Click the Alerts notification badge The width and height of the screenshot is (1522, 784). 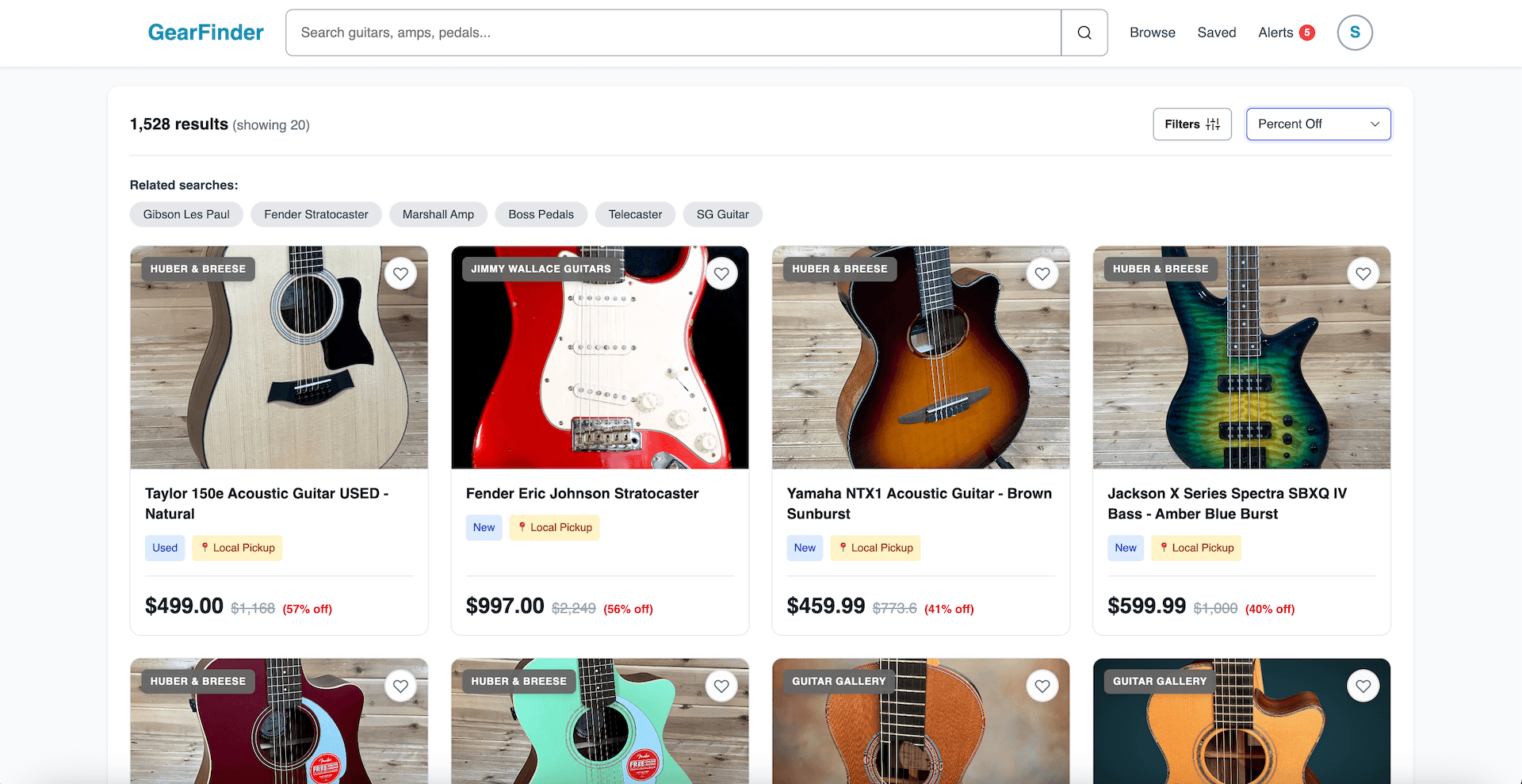coord(1307,33)
